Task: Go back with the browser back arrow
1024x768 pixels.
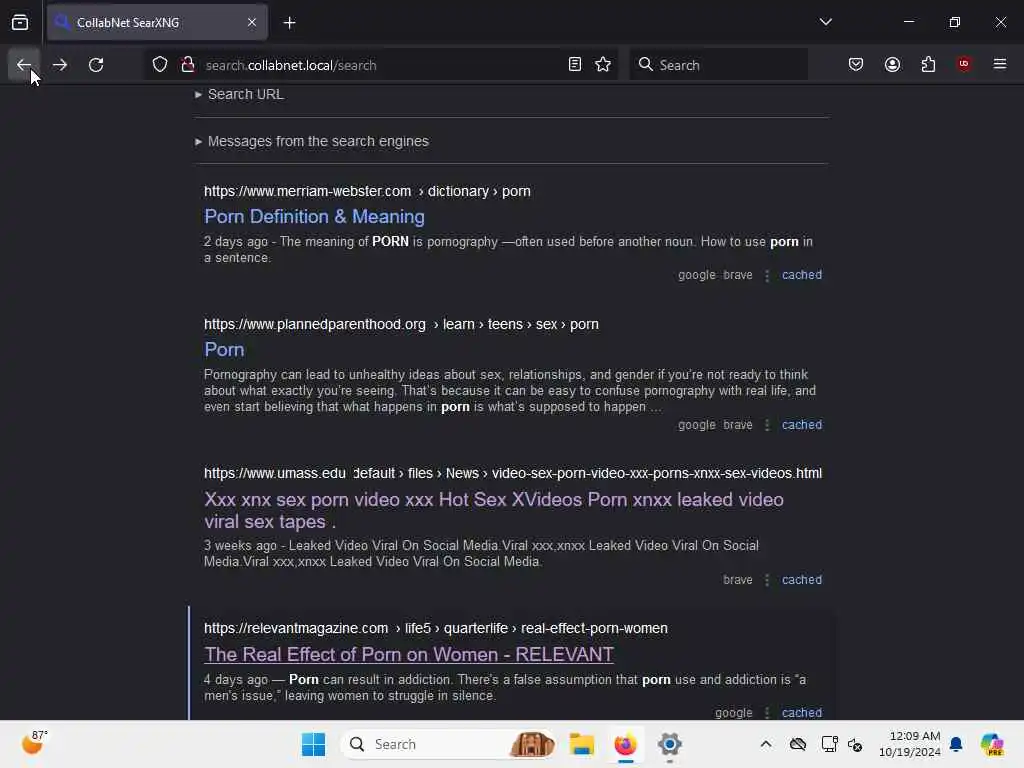Action: pyautogui.click(x=24, y=65)
